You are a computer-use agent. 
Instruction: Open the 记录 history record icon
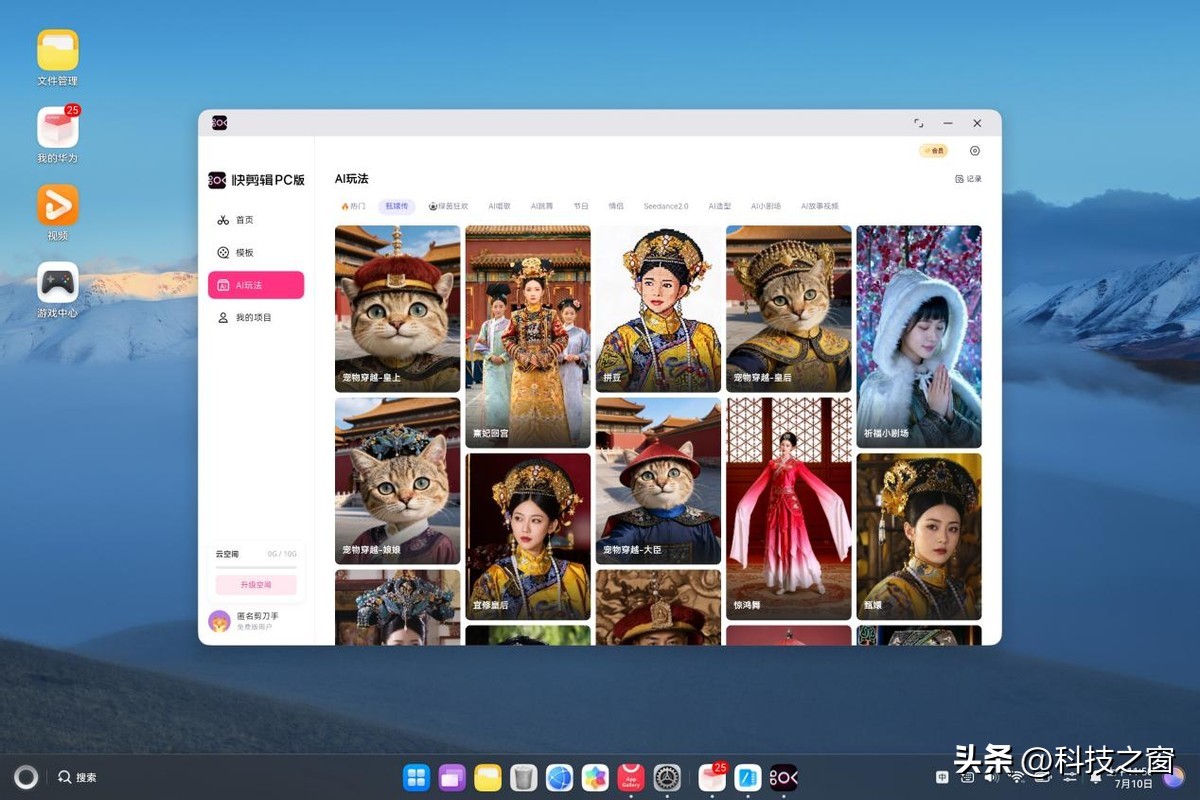(x=960, y=179)
